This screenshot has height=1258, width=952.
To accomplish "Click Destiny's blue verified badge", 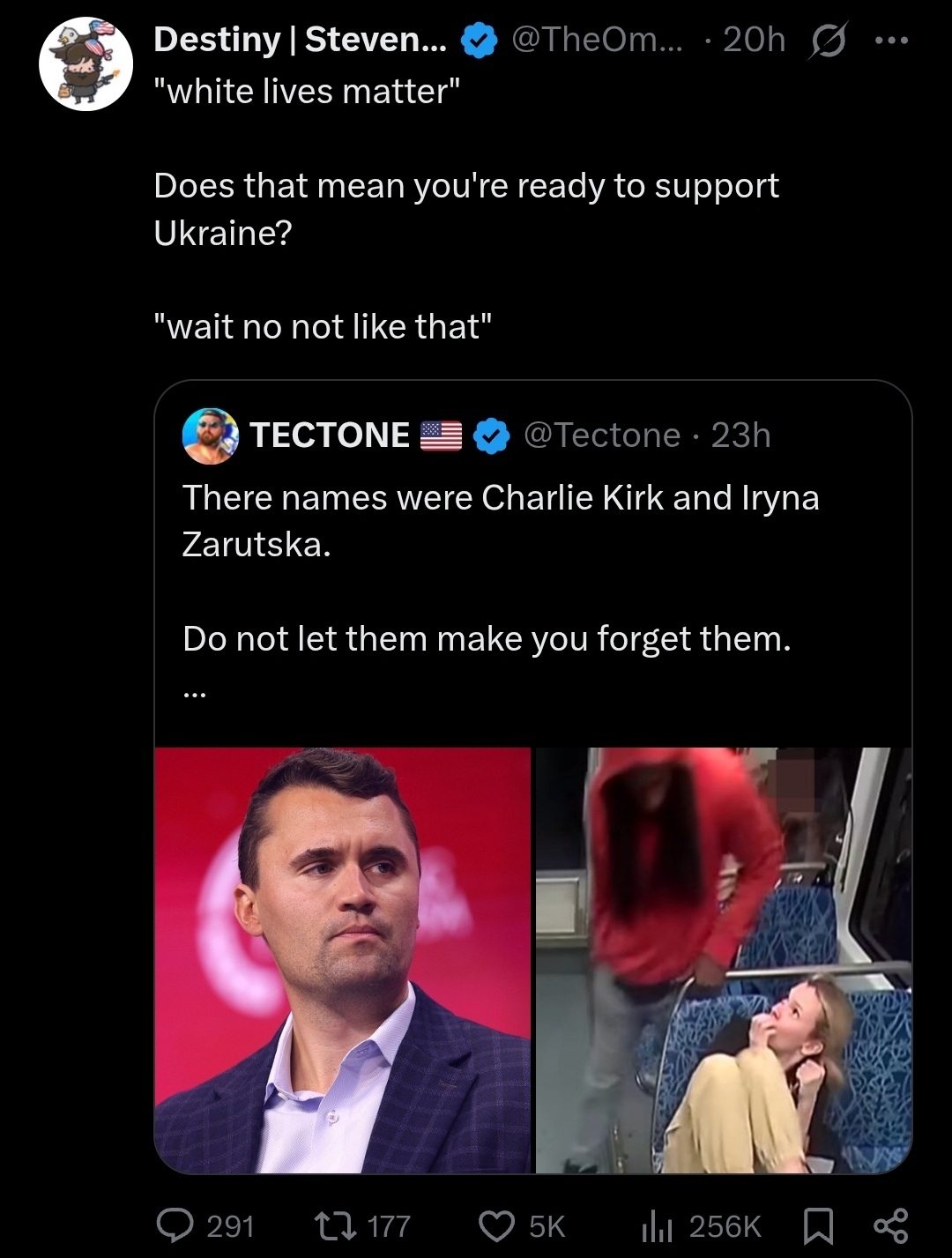I will tap(479, 41).
